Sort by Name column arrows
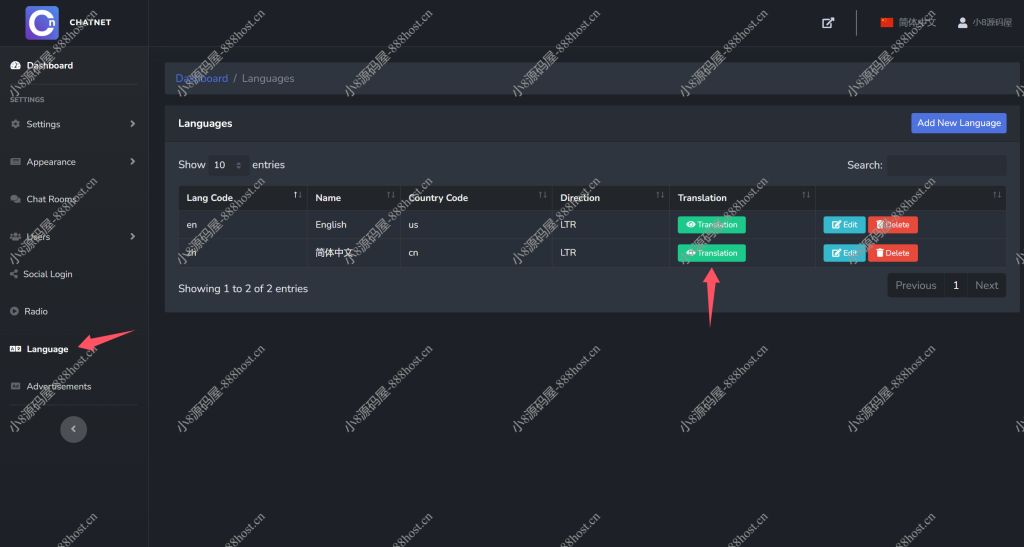 point(391,195)
